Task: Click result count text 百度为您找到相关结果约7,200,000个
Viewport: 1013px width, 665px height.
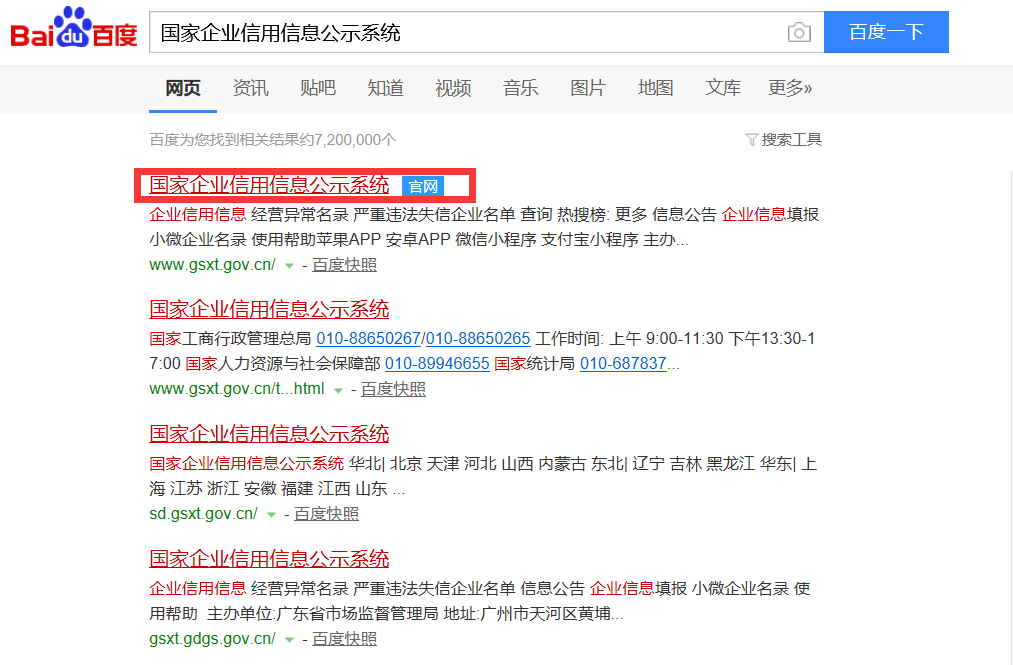Action: (x=273, y=140)
